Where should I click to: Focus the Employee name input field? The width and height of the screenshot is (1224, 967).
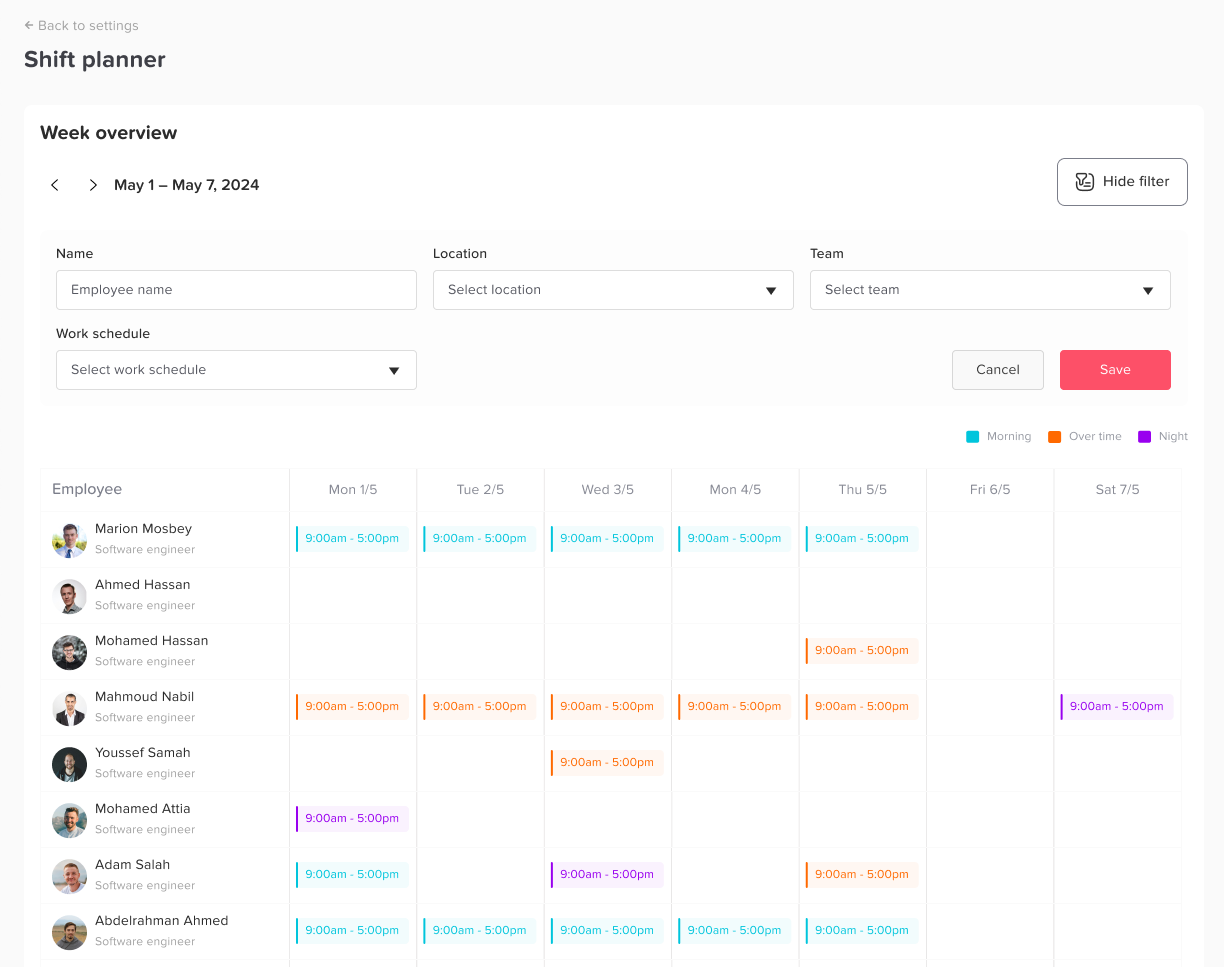(x=236, y=290)
